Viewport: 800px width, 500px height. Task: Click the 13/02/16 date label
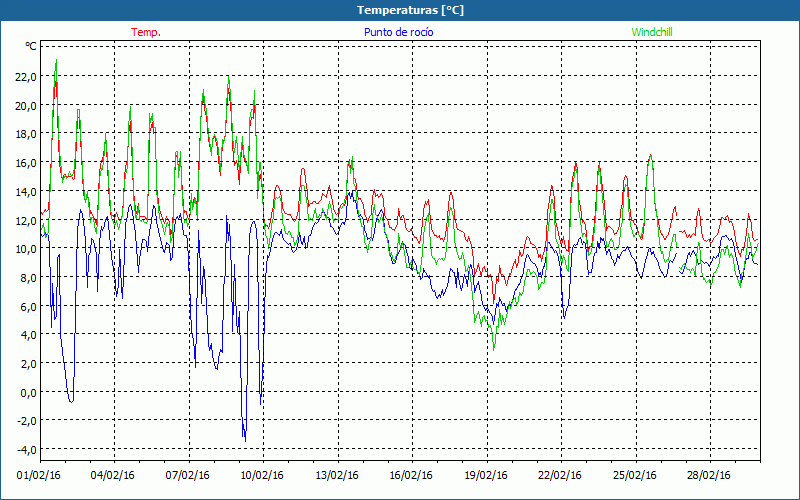[336, 476]
